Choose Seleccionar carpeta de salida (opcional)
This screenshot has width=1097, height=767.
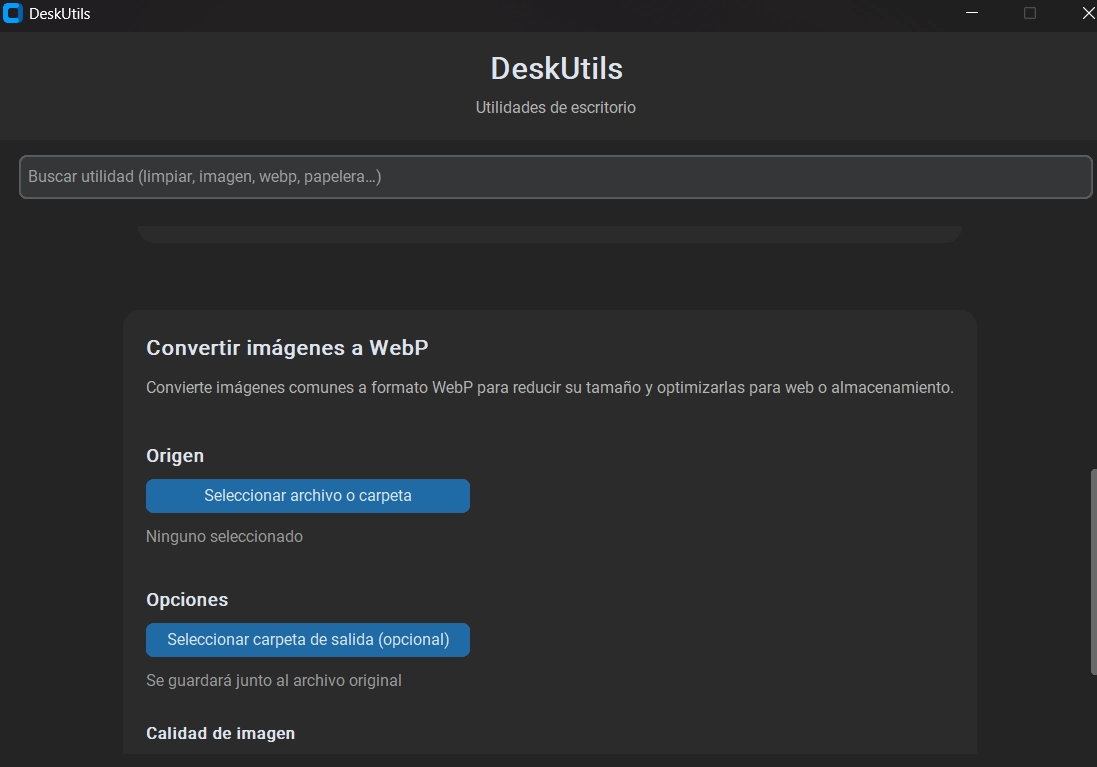tap(308, 640)
